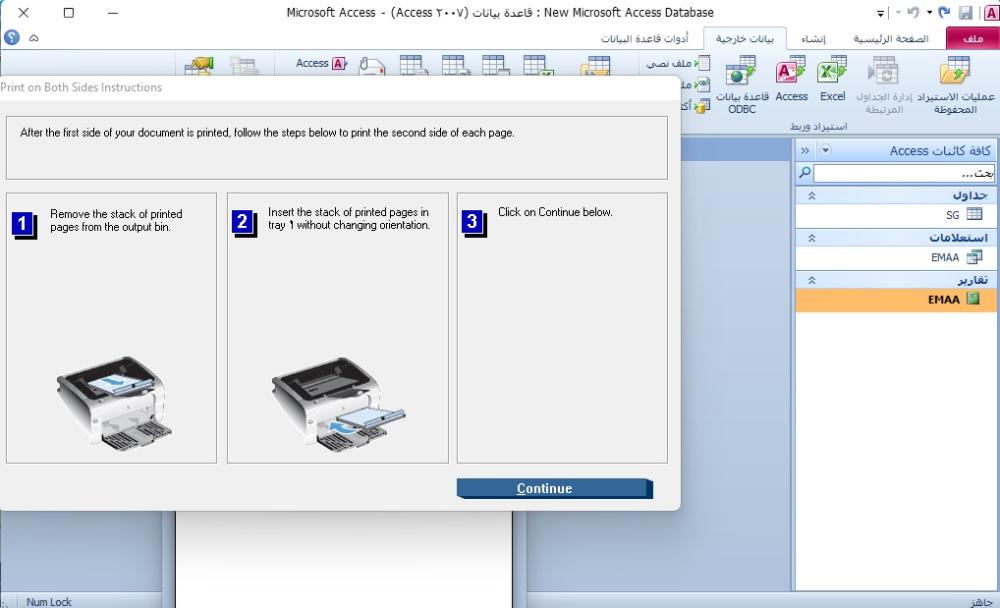This screenshot has height=608, width=1000.
Task: Import a text file with ملف نصي
Action: (x=678, y=63)
